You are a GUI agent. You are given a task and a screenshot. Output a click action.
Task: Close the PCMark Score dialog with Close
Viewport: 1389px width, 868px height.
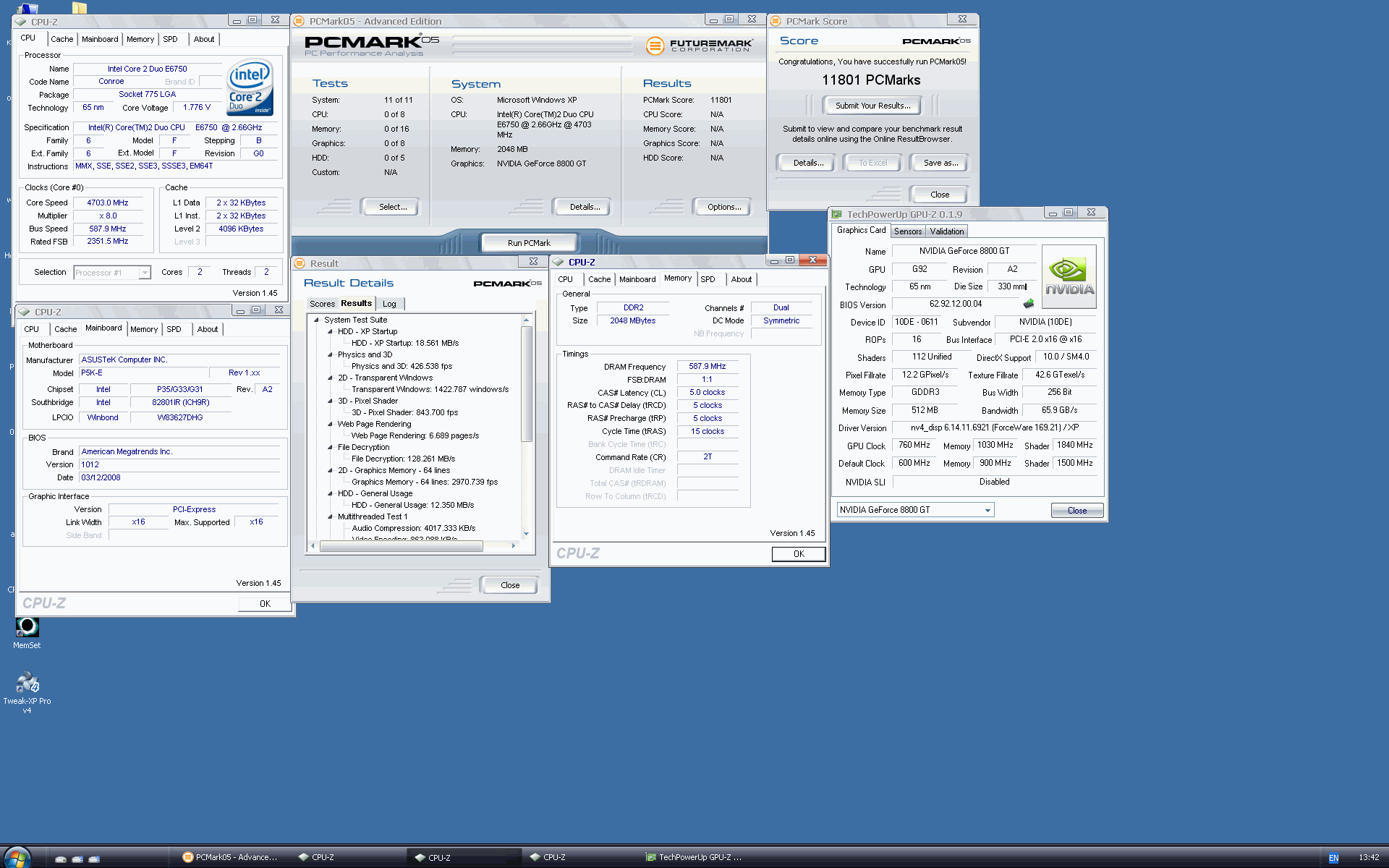coord(940,195)
